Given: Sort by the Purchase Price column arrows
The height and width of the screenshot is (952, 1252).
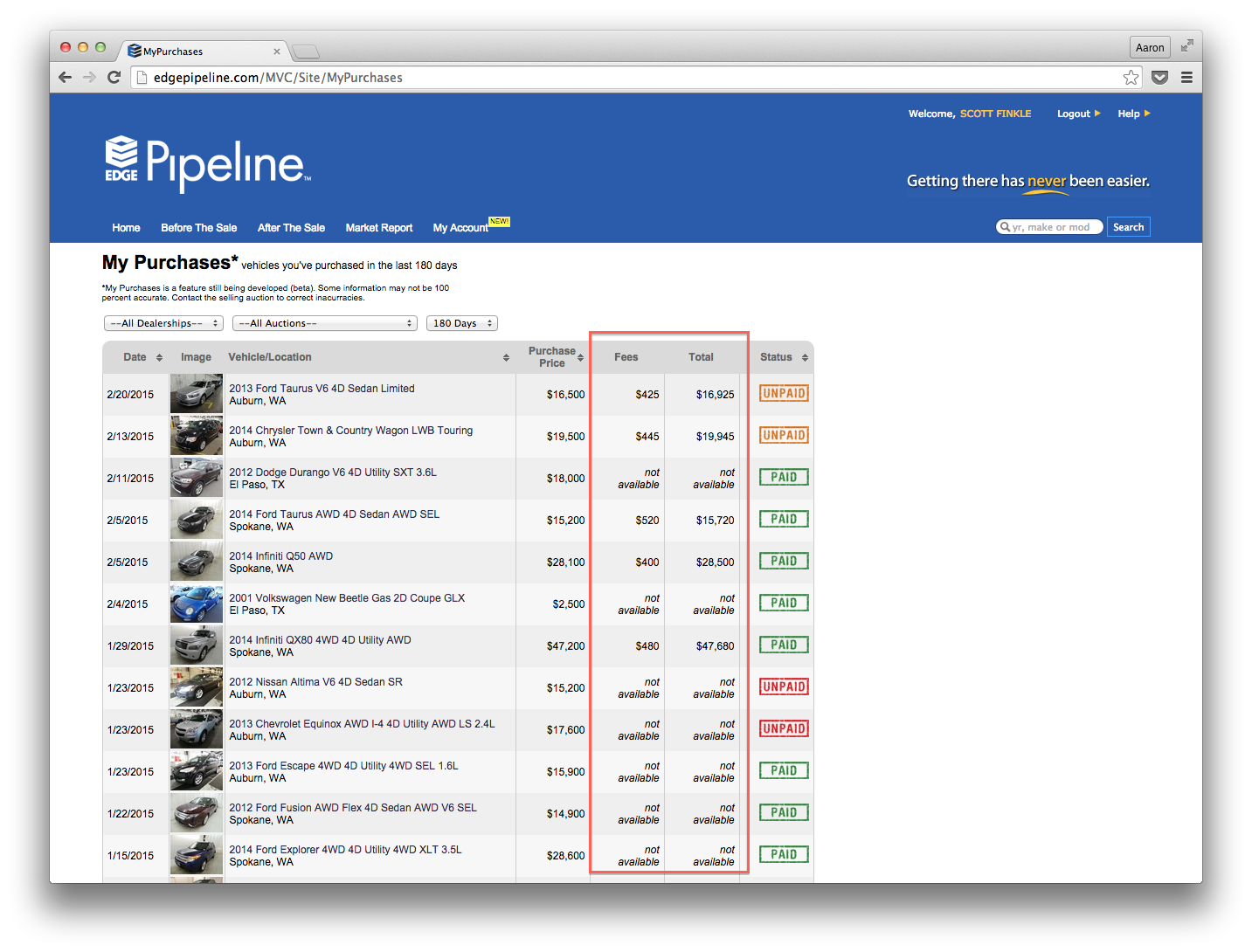Looking at the screenshot, I should tap(581, 357).
